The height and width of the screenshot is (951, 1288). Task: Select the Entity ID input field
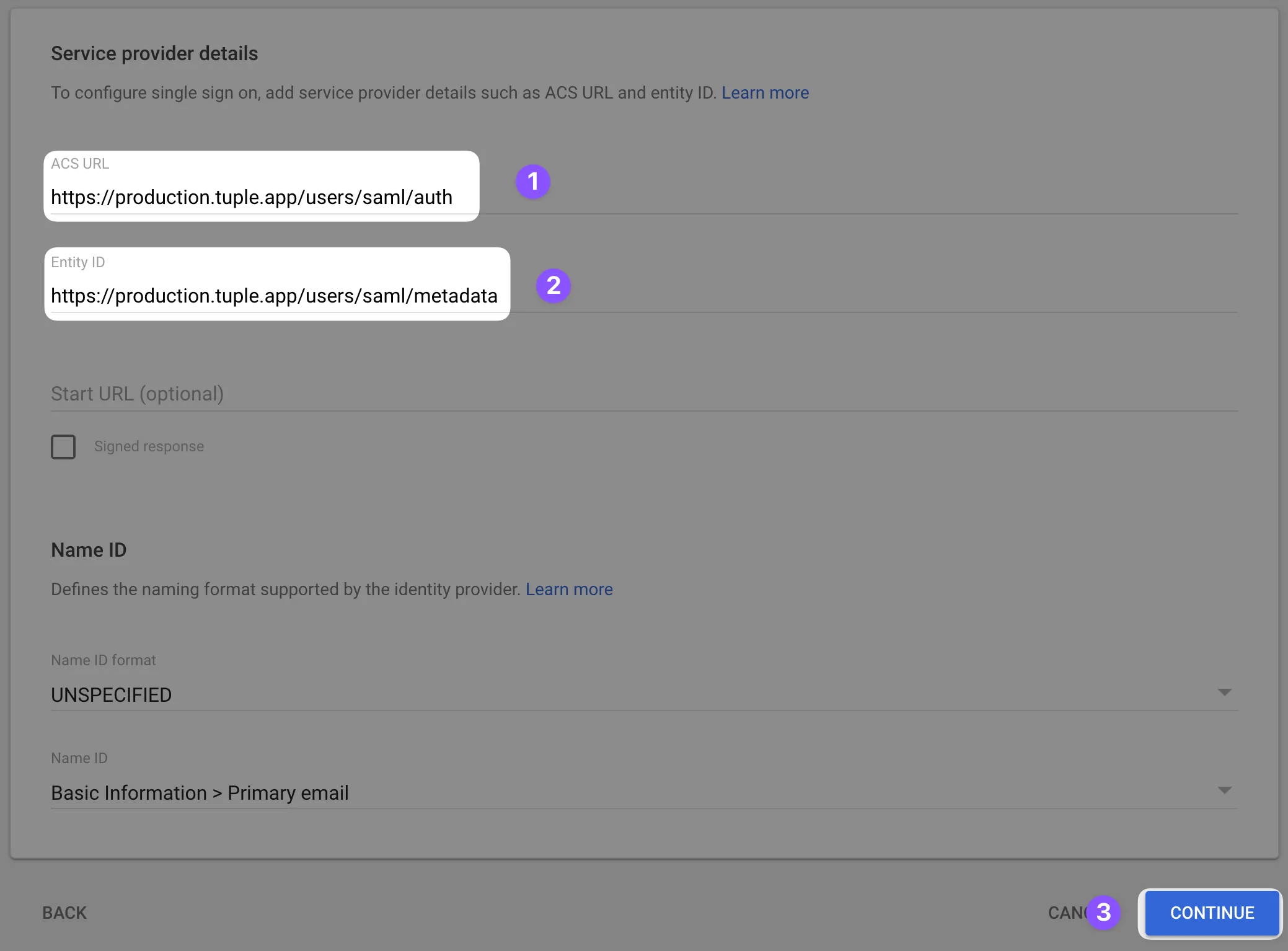tap(275, 296)
